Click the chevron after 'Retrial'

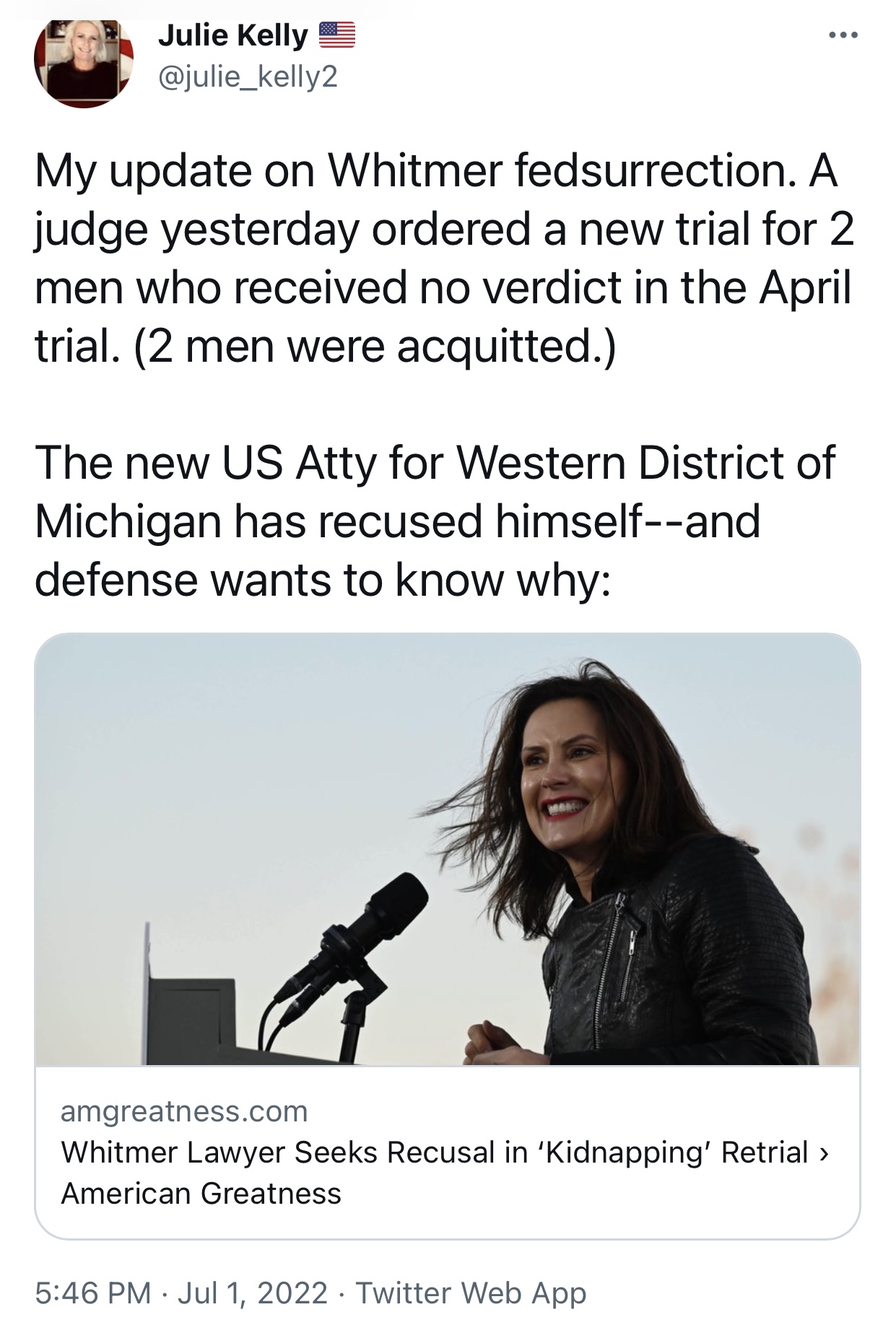click(x=825, y=1152)
